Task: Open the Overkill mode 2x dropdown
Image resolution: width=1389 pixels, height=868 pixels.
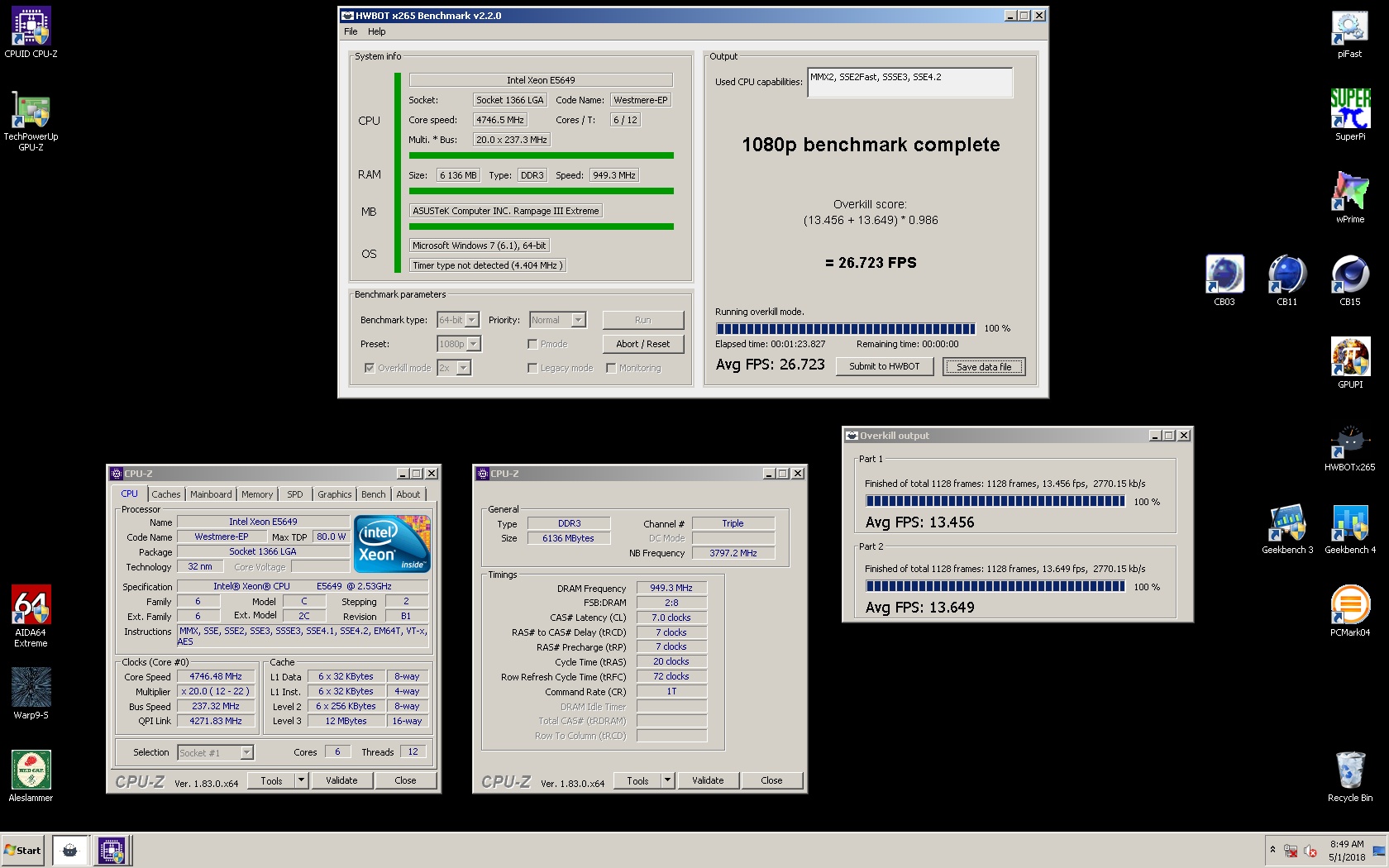Action: pyautogui.click(x=464, y=368)
